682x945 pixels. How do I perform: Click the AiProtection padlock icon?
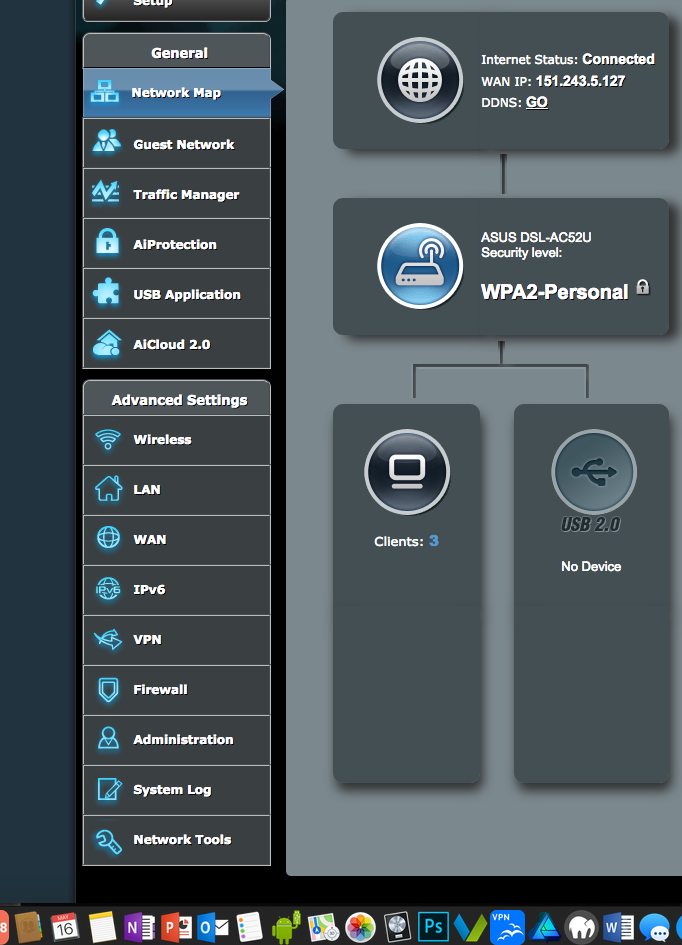click(x=107, y=242)
